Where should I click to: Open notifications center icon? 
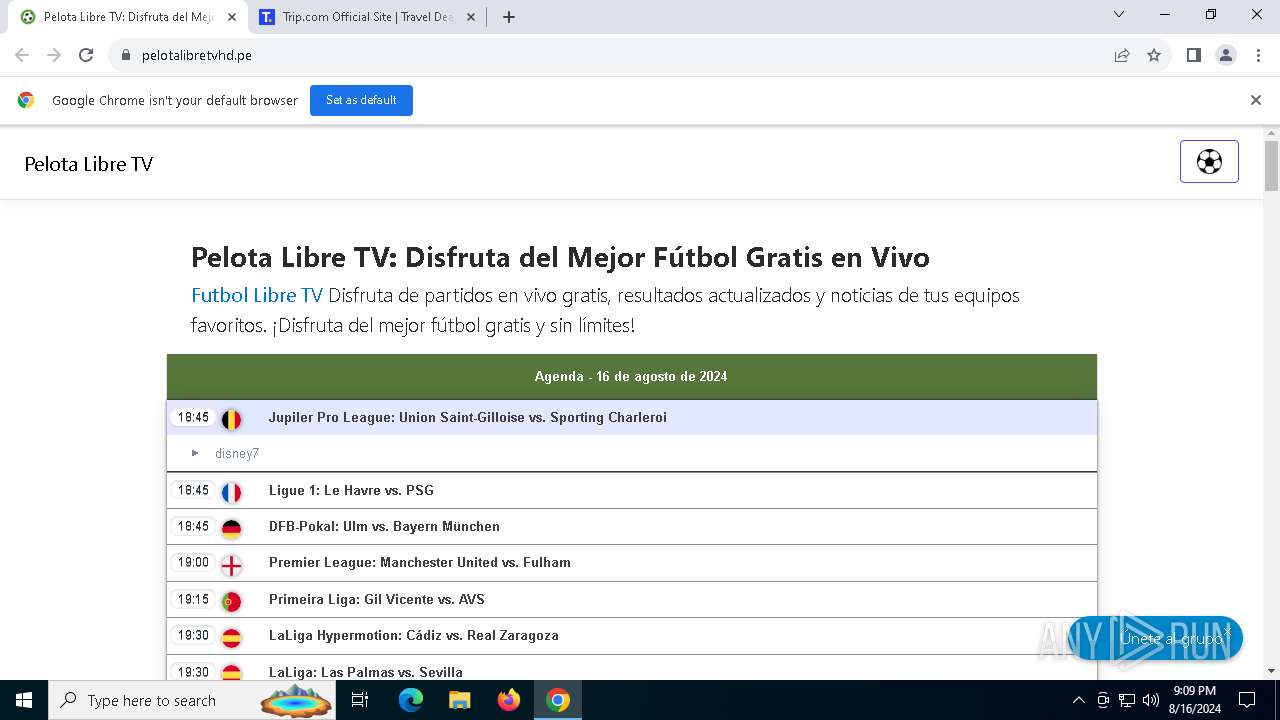(1247, 700)
